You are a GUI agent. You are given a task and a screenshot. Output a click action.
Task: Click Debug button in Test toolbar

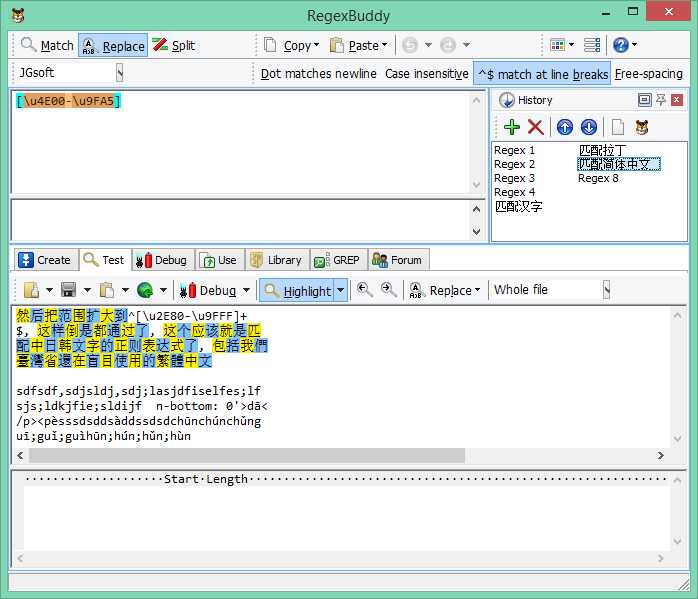click(207, 290)
